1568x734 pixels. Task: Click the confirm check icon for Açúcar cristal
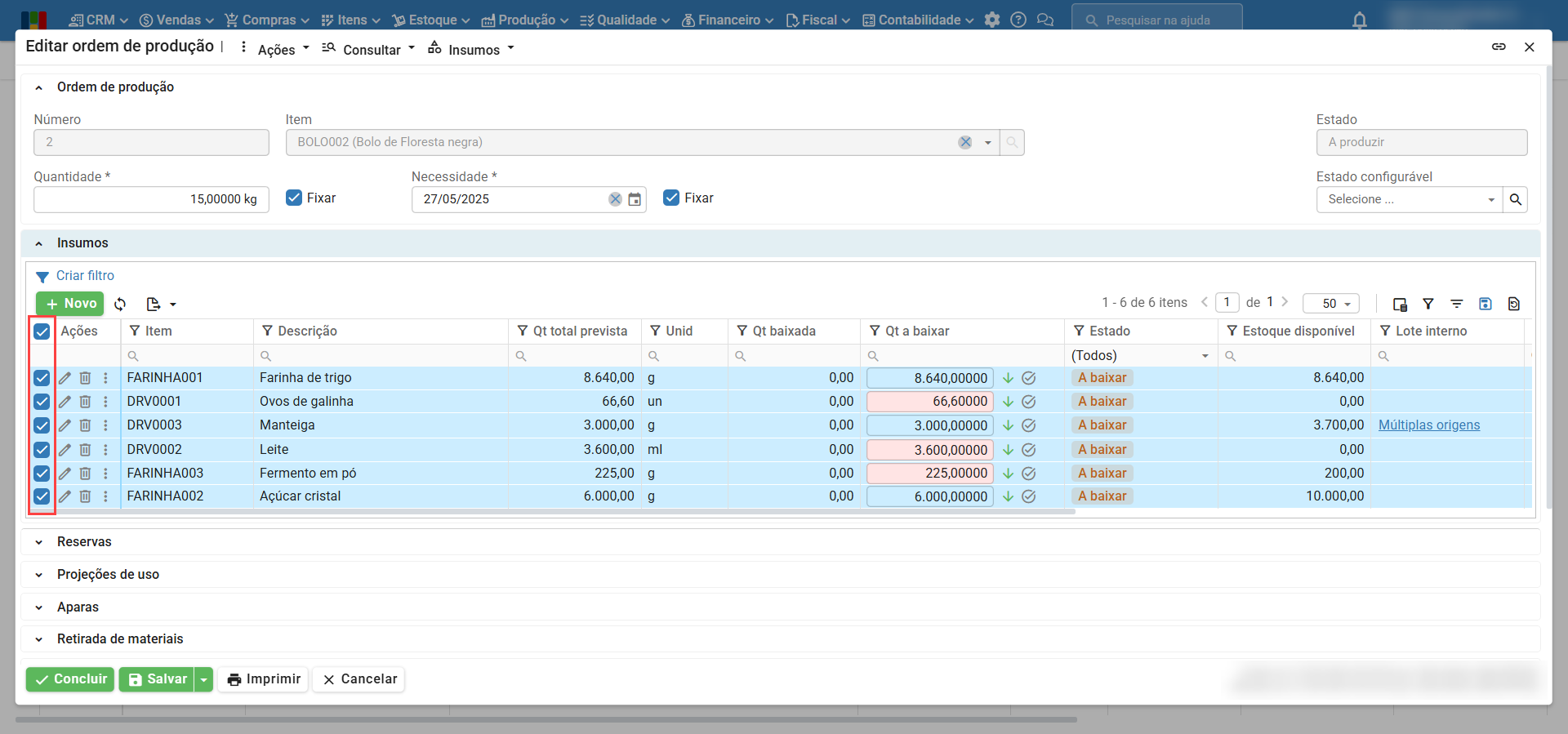click(1029, 496)
